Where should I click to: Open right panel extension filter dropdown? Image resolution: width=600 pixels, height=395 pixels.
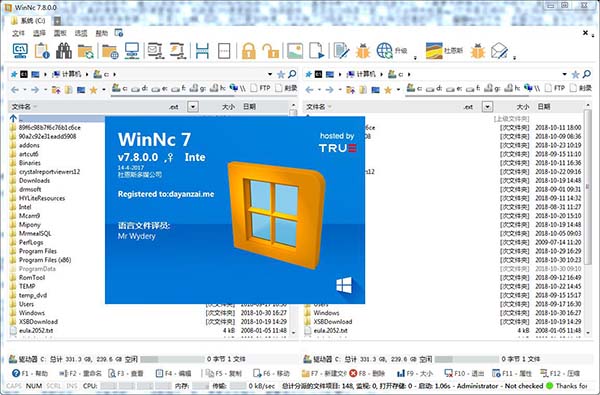click(x=488, y=106)
